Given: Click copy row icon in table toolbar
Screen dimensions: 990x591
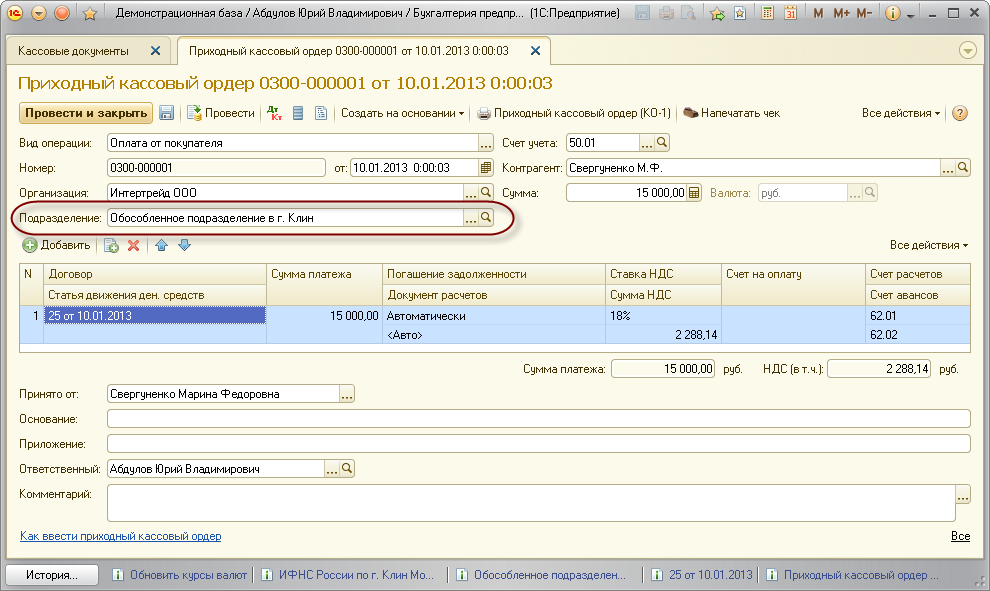Looking at the screenshot, I should (x=111, y=245).
